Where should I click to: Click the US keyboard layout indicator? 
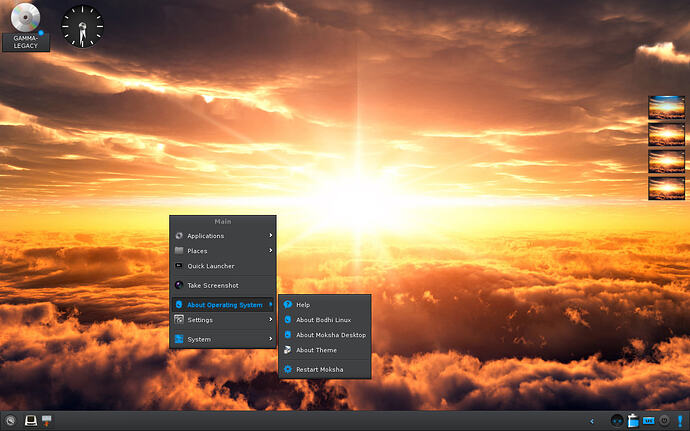pos(649,421)
